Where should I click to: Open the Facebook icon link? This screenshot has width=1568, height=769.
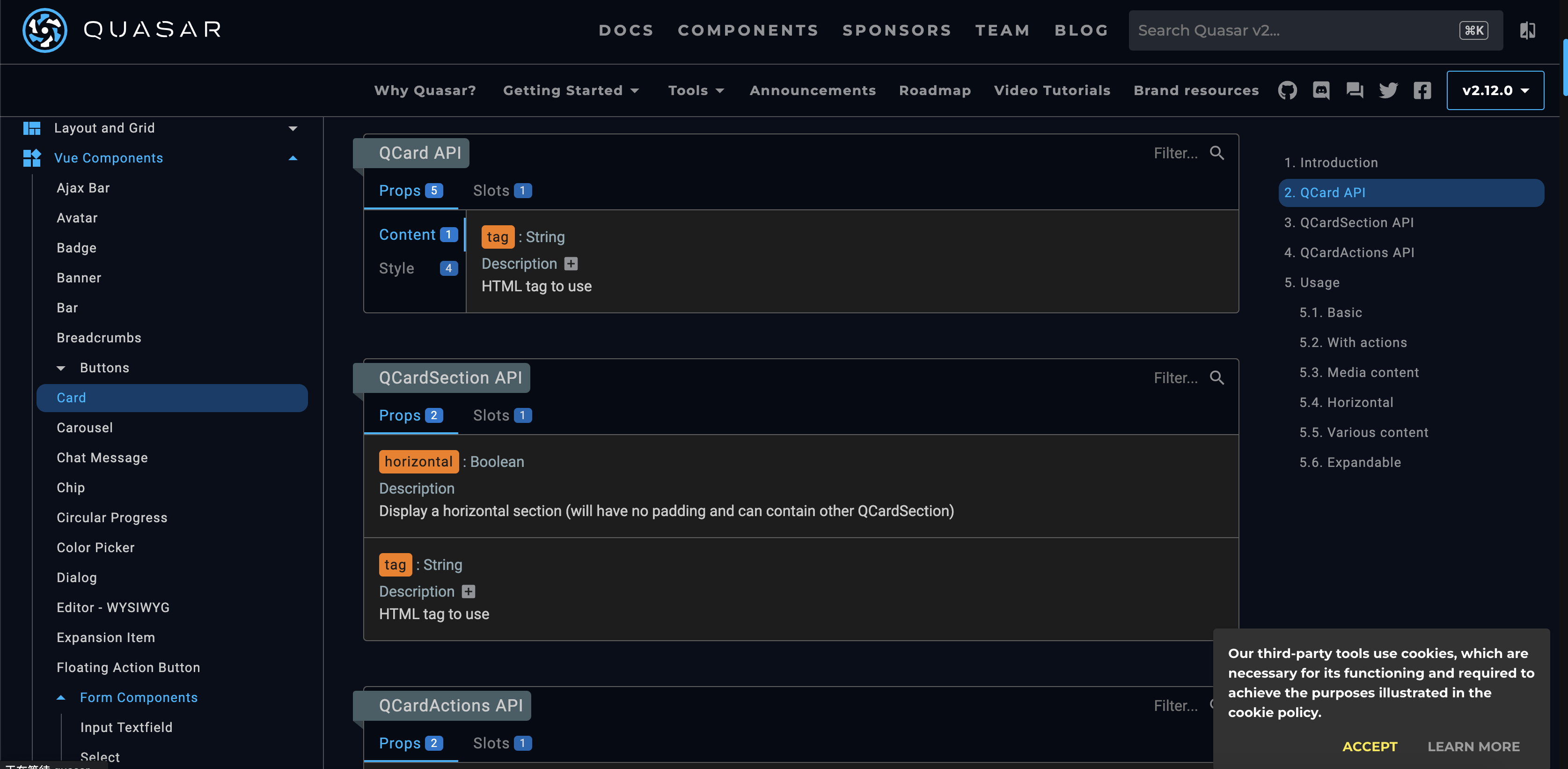coord(1422,91)
